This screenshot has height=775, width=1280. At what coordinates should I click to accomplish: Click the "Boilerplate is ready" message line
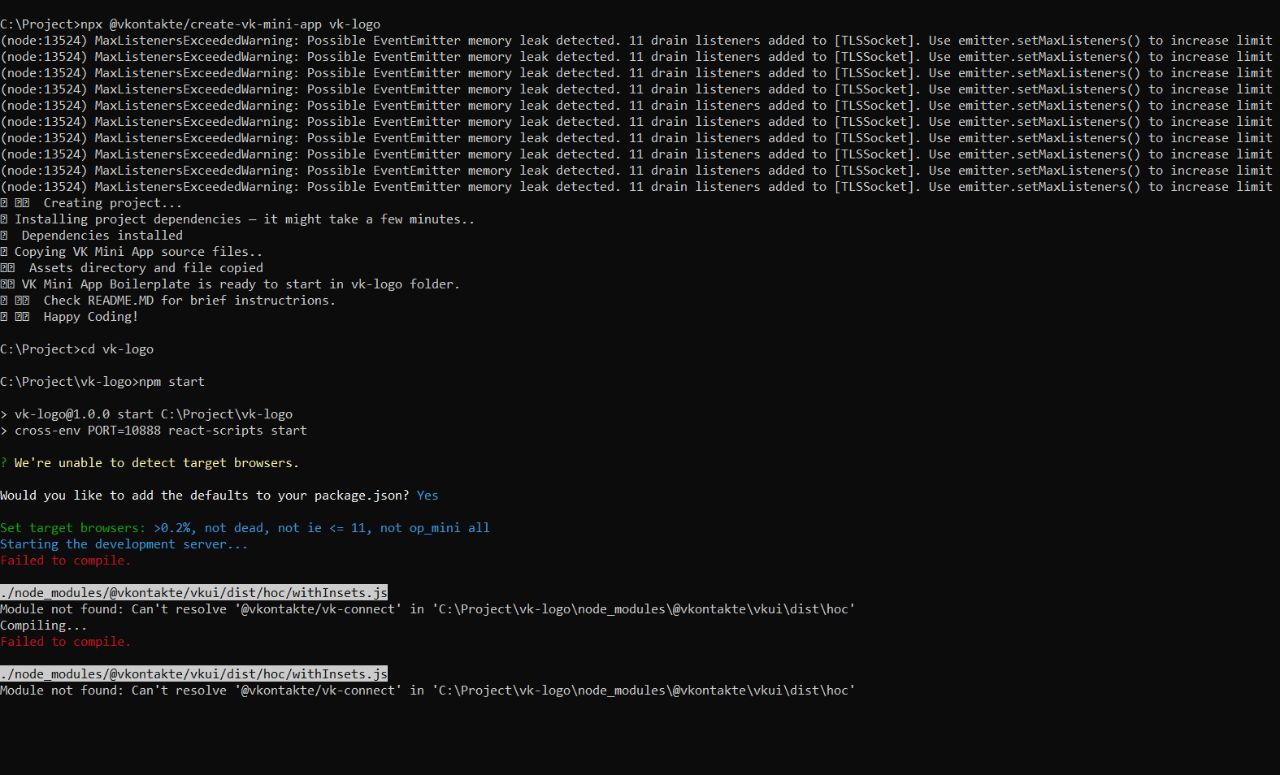pos(241,284)
